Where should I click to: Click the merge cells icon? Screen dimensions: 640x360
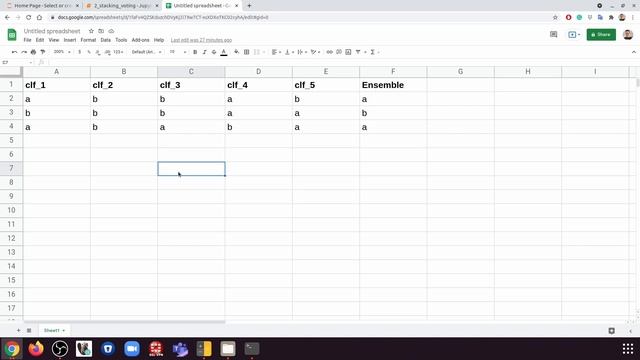point(257,52)
